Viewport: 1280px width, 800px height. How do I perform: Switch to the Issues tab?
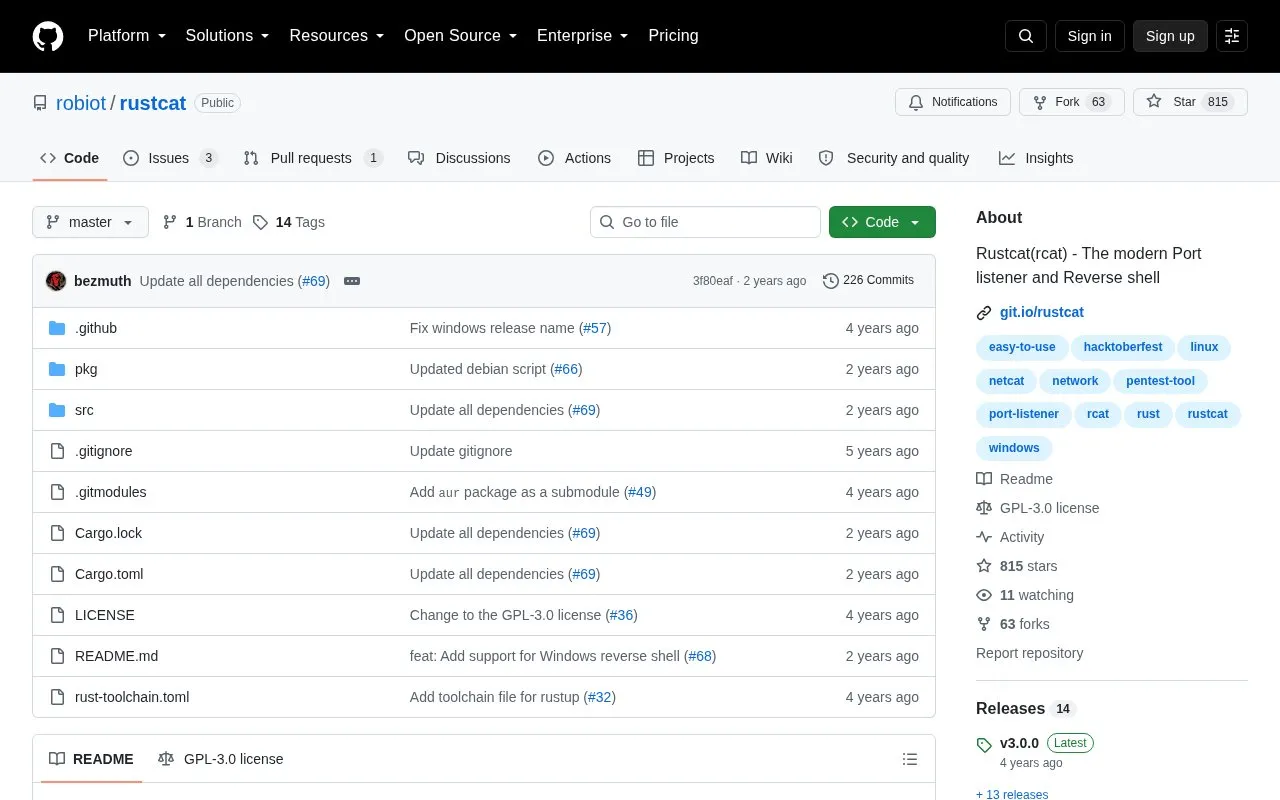click(x=170, y=158)
